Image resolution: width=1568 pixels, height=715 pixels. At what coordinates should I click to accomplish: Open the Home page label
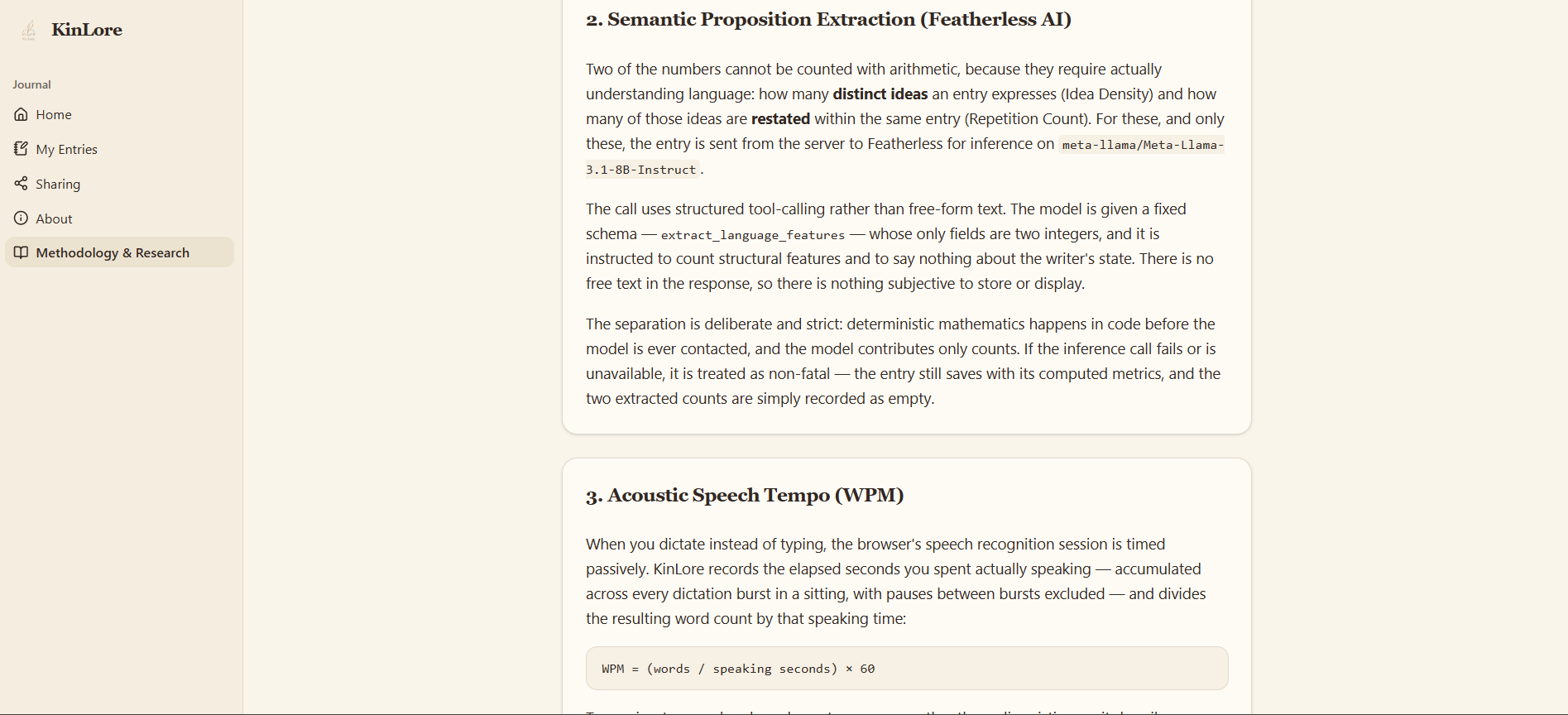click(54, 115)
